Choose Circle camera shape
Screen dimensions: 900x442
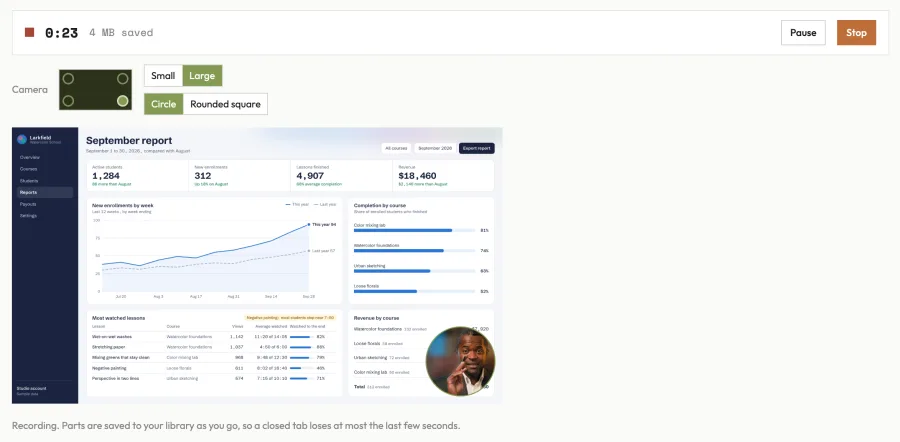(164, 104)
